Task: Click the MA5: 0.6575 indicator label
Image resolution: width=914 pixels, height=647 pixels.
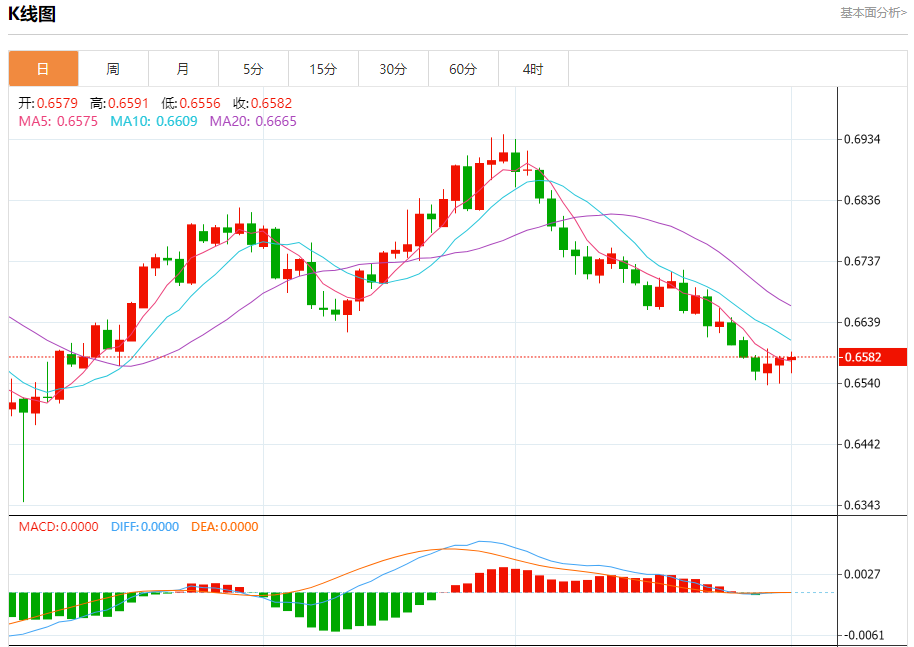Action: point(58,121)
